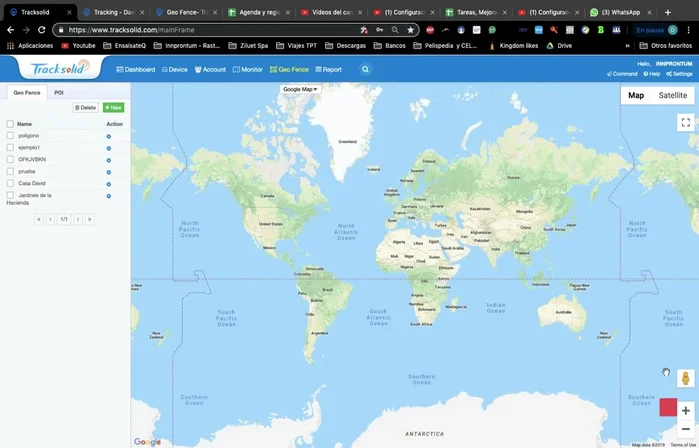The width and height of the screenshot is (699, 448).
Task: Click the key password icon in address bar
Action: 379,30
